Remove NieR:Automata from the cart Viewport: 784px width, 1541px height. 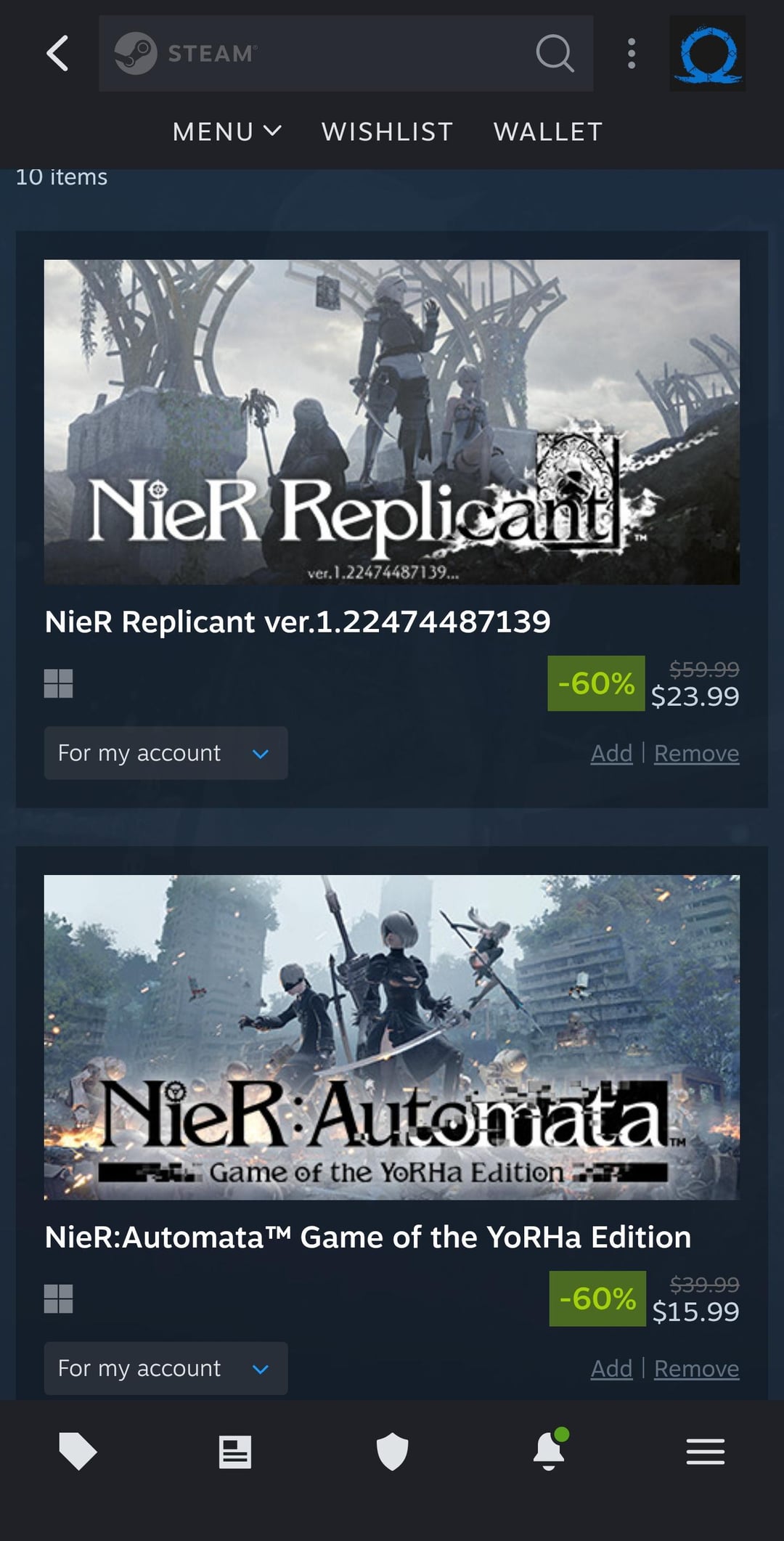click(696, 1369)
